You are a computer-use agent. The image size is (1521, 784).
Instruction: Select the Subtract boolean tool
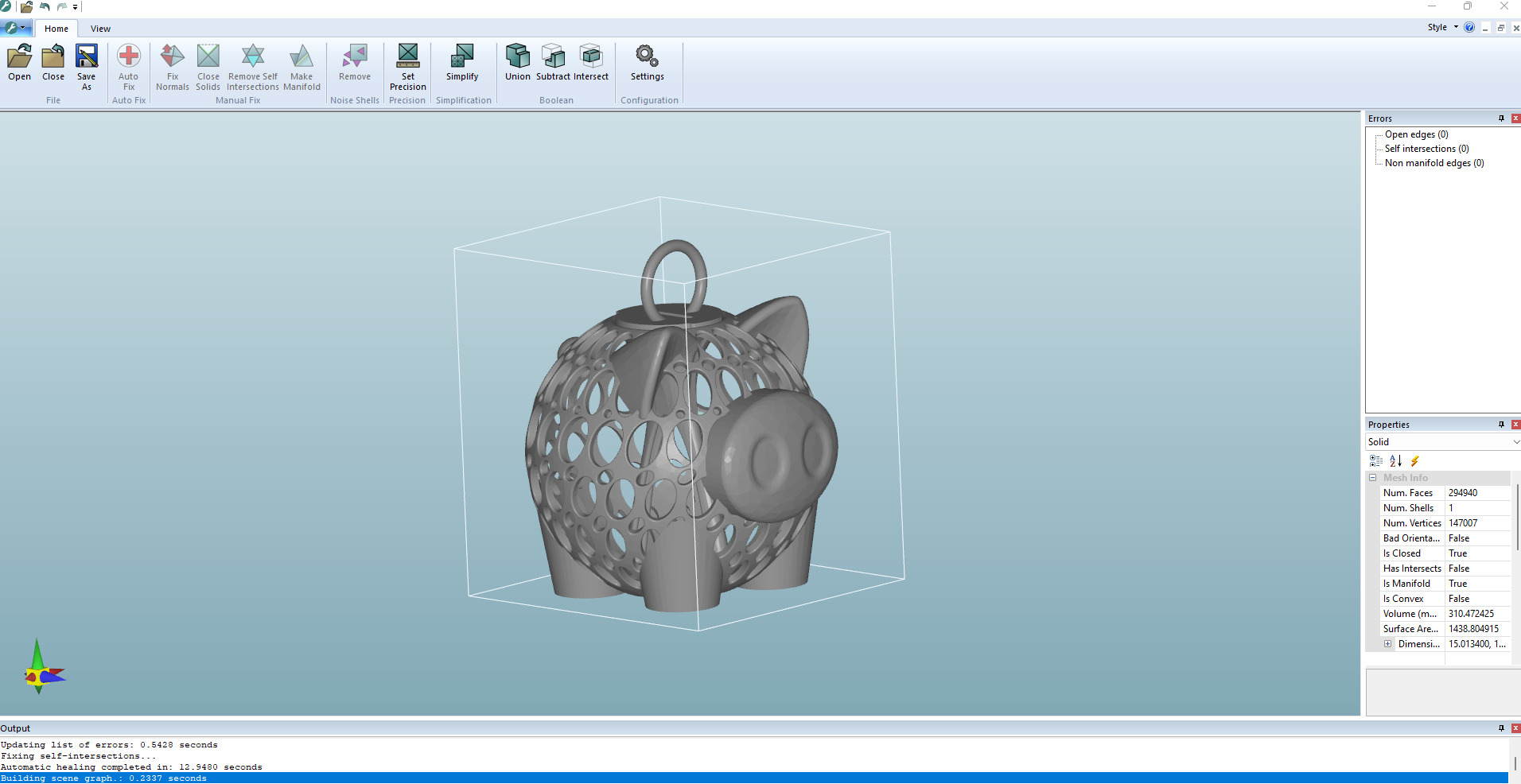point(553,63)
